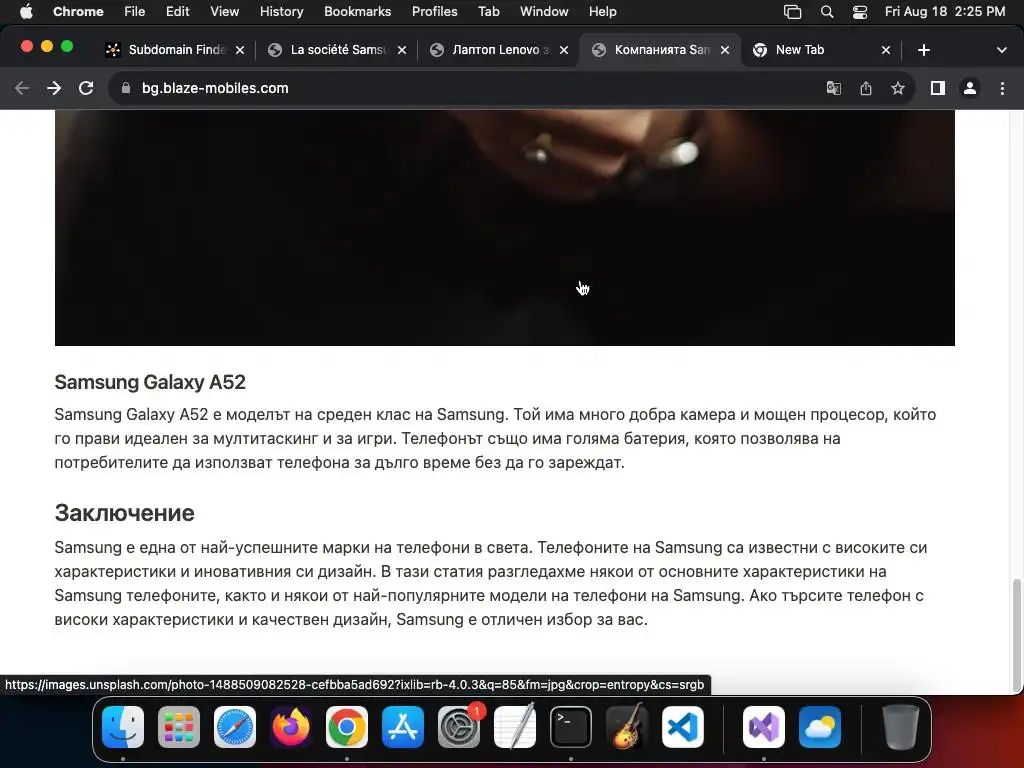Open the Edit menu
The width and height of the screenshot is (1024, 768).
click(x=177, y=11)
